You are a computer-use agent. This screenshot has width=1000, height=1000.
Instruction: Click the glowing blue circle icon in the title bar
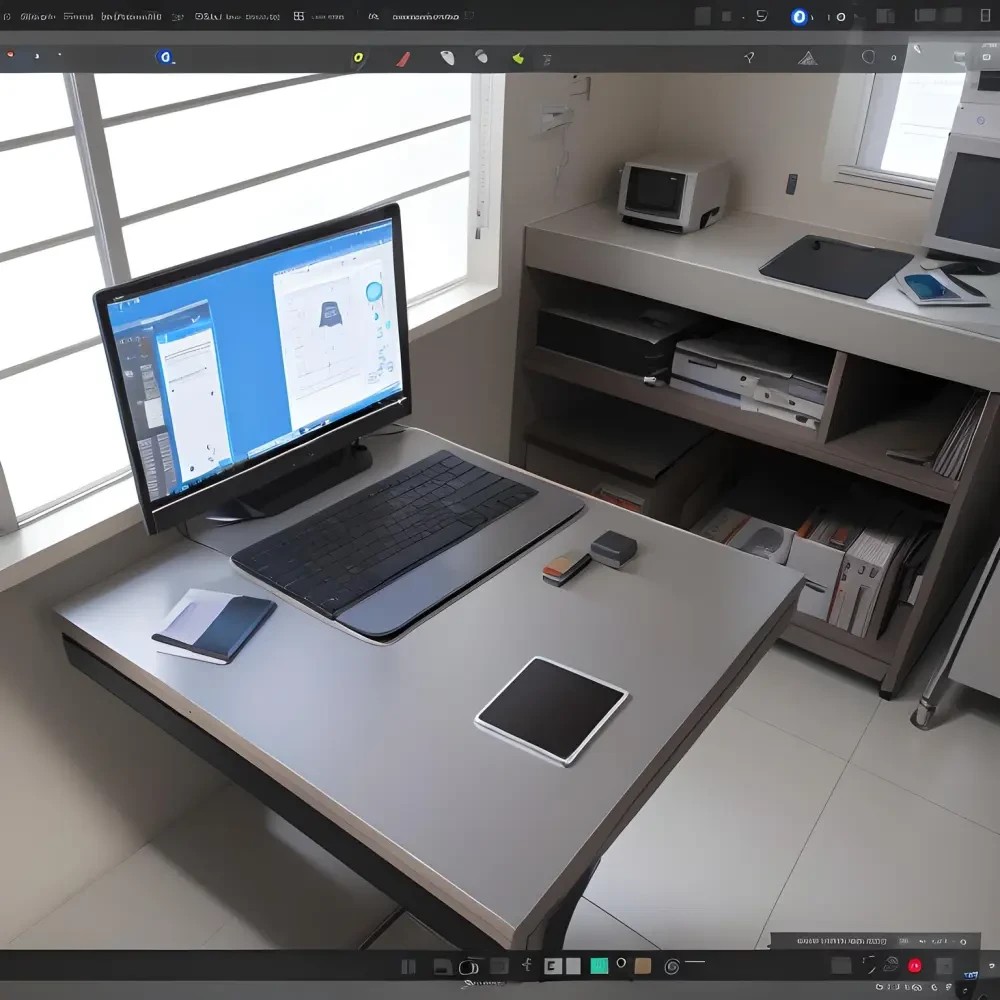click(799, 16)
